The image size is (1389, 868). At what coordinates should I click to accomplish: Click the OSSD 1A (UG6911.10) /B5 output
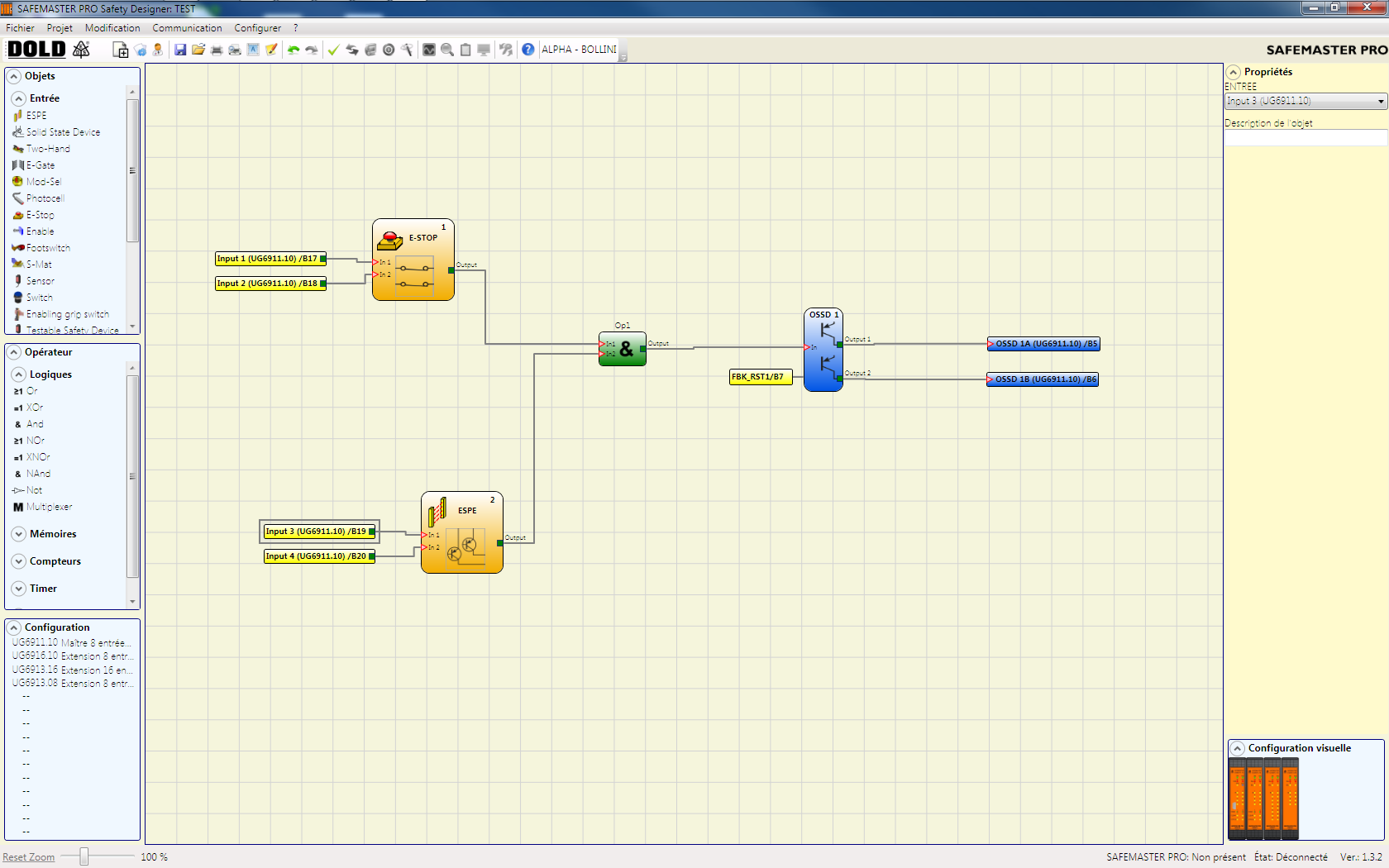[x=1043, y=344]
